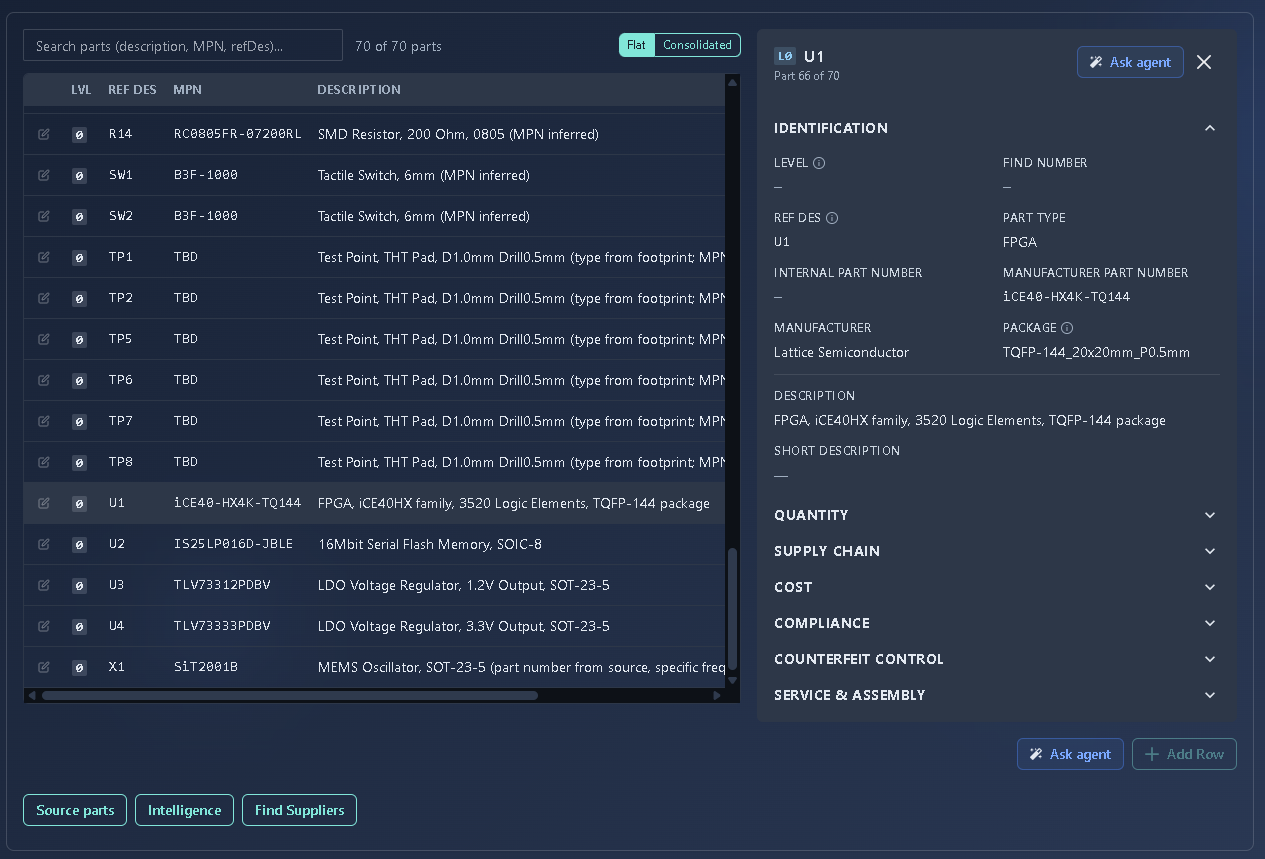This screenshot has height=859, width=1265.
Task: Collapse the IDENTIFICATION section
Action: pos(1210,128)
